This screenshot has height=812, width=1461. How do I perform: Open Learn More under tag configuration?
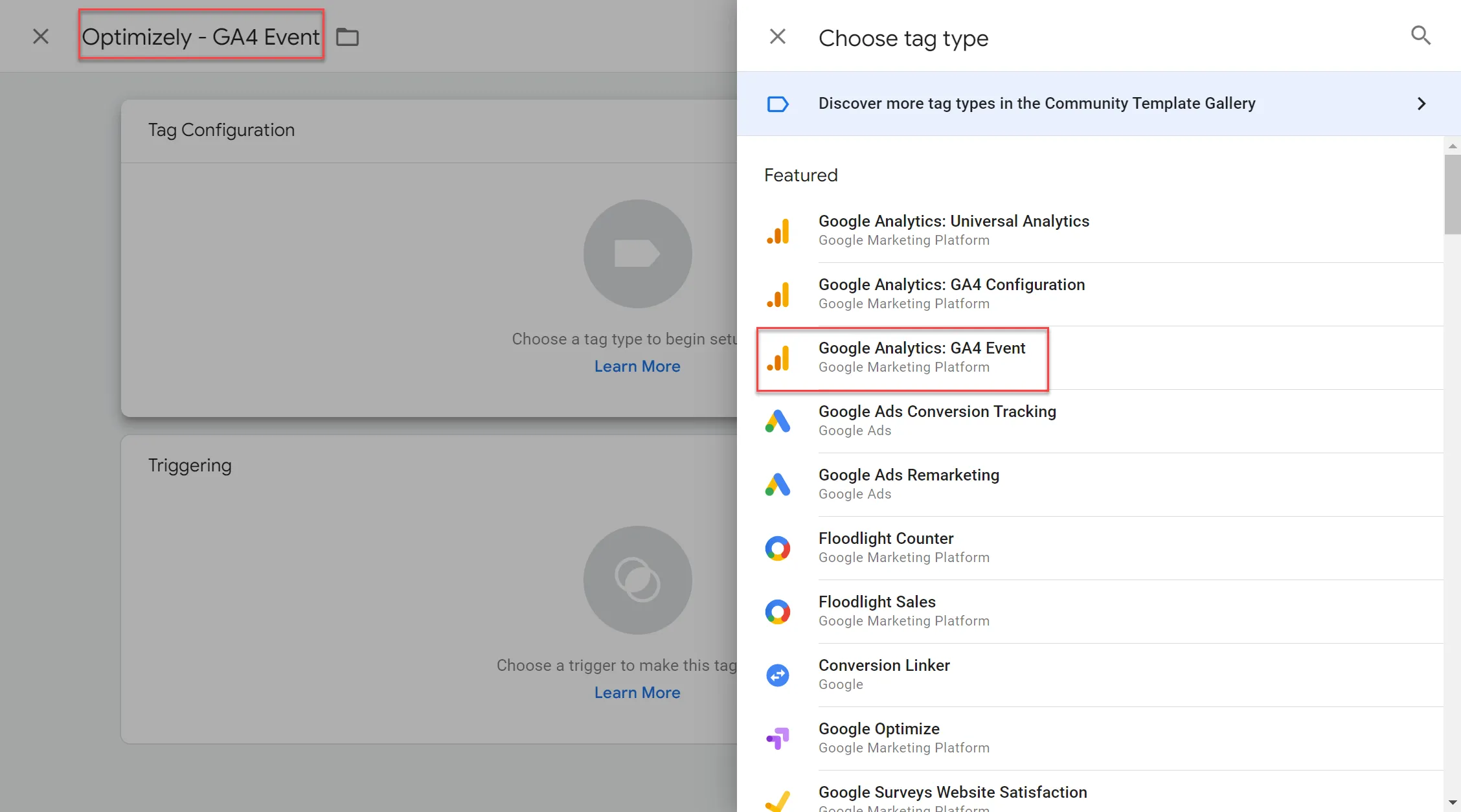coord(637,367)
